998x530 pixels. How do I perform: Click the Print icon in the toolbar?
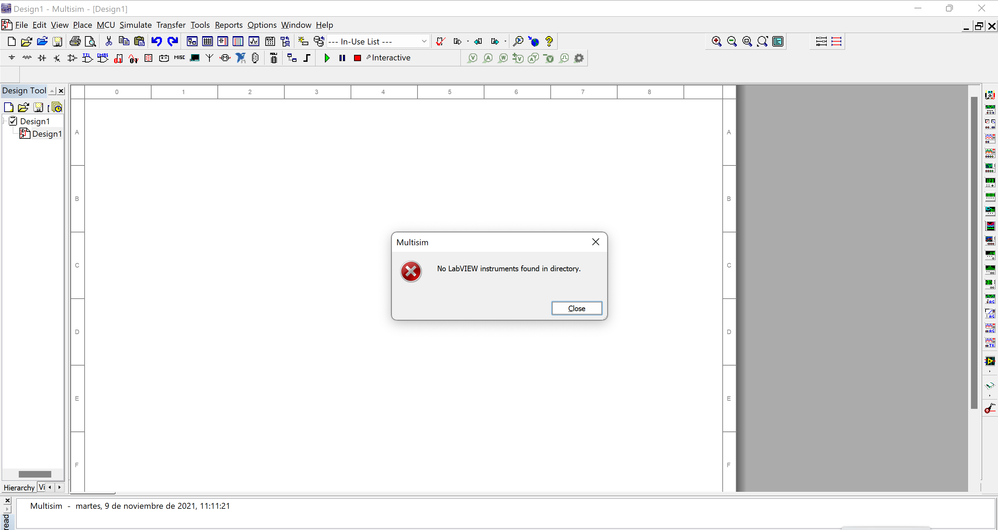pos(74,41)
